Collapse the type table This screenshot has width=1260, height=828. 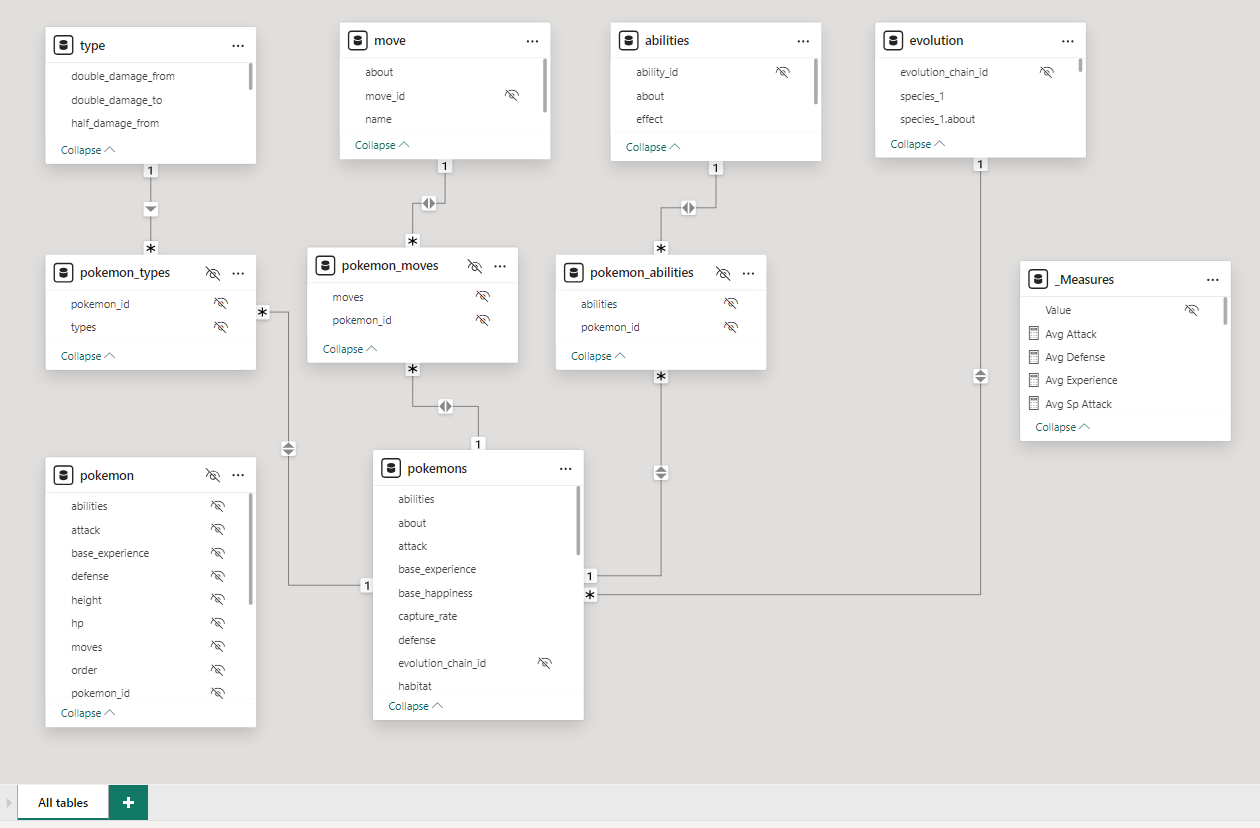coord(87,150)
